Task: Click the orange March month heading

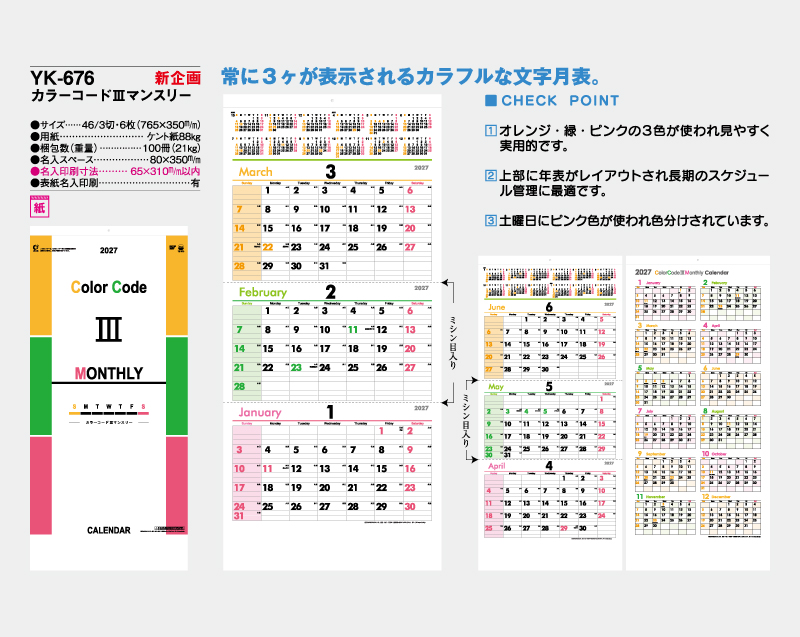Action: point(256,172)
